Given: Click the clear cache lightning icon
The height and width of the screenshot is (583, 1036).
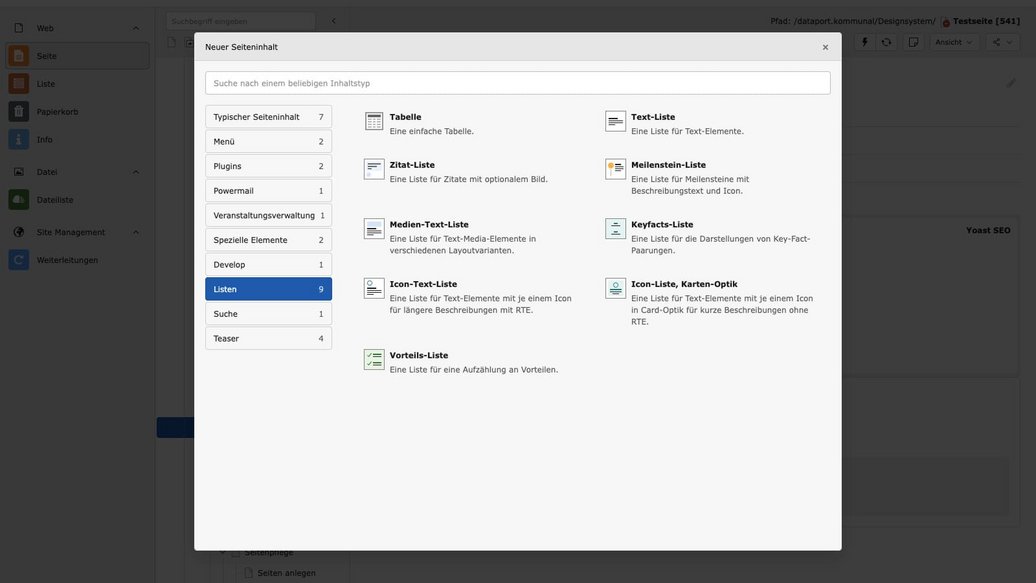Looking at the screenshot, I should (865, 42).
